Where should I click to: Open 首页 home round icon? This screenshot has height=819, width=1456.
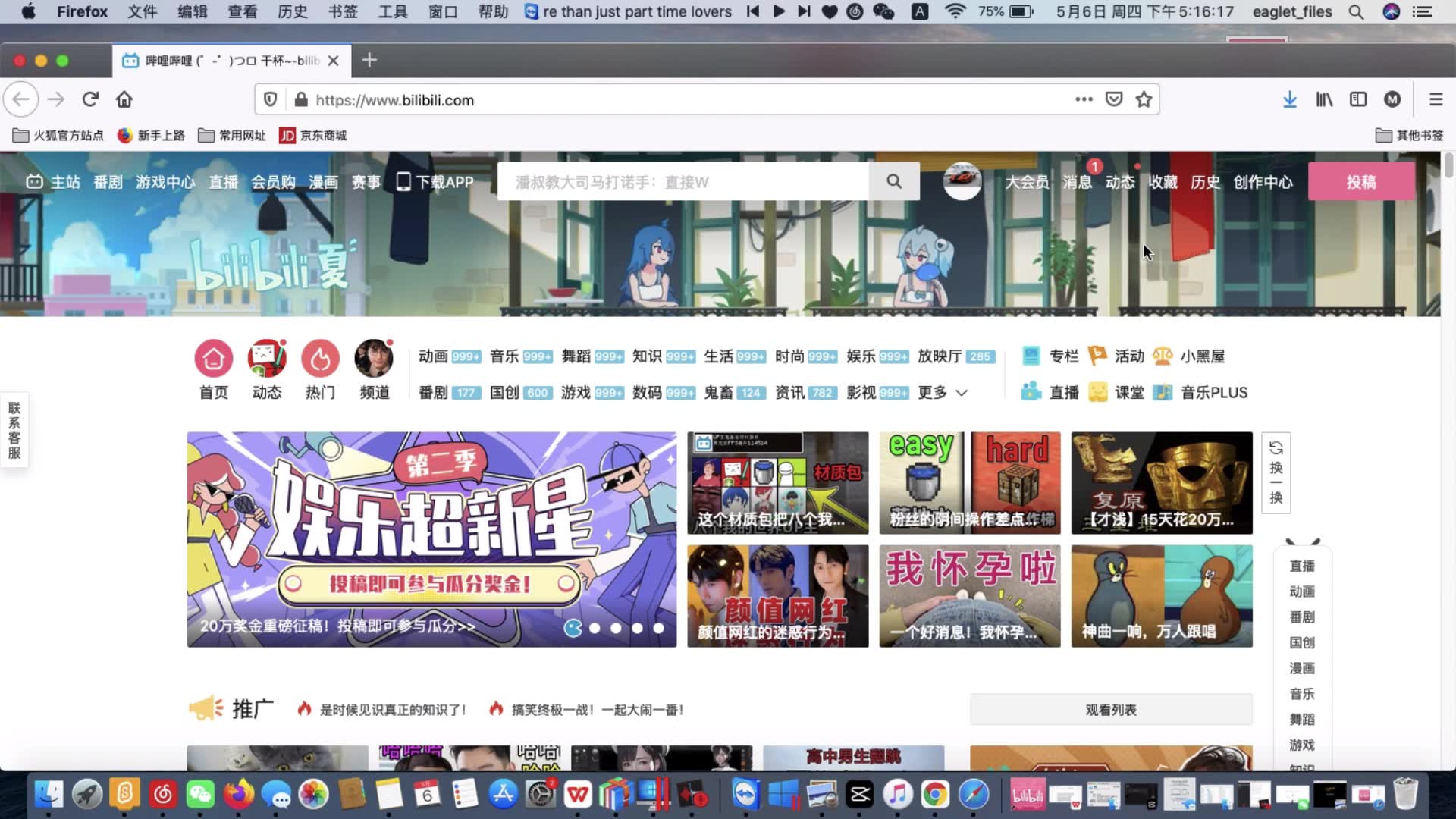pyautogui.click(x=213, y=358)
